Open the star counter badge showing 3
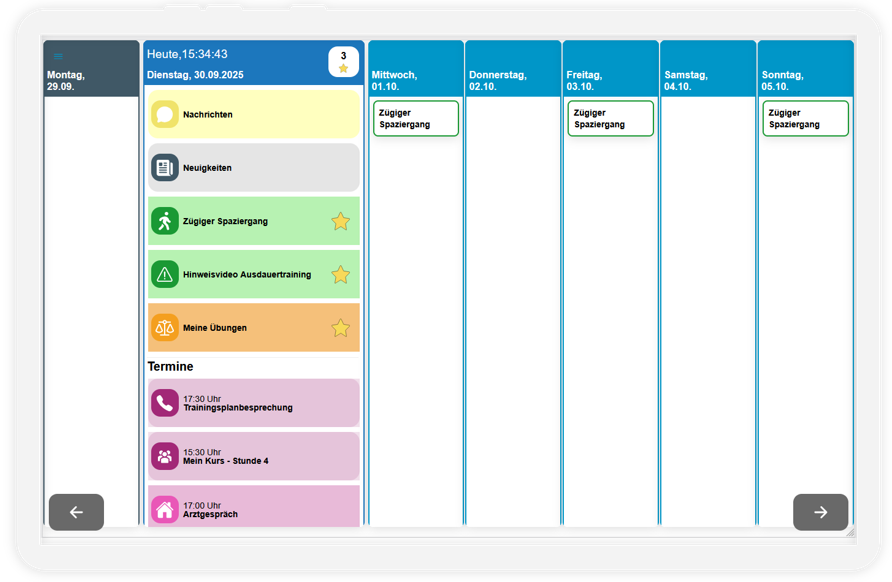Screen dimensions: 892x582 point(344,61)
